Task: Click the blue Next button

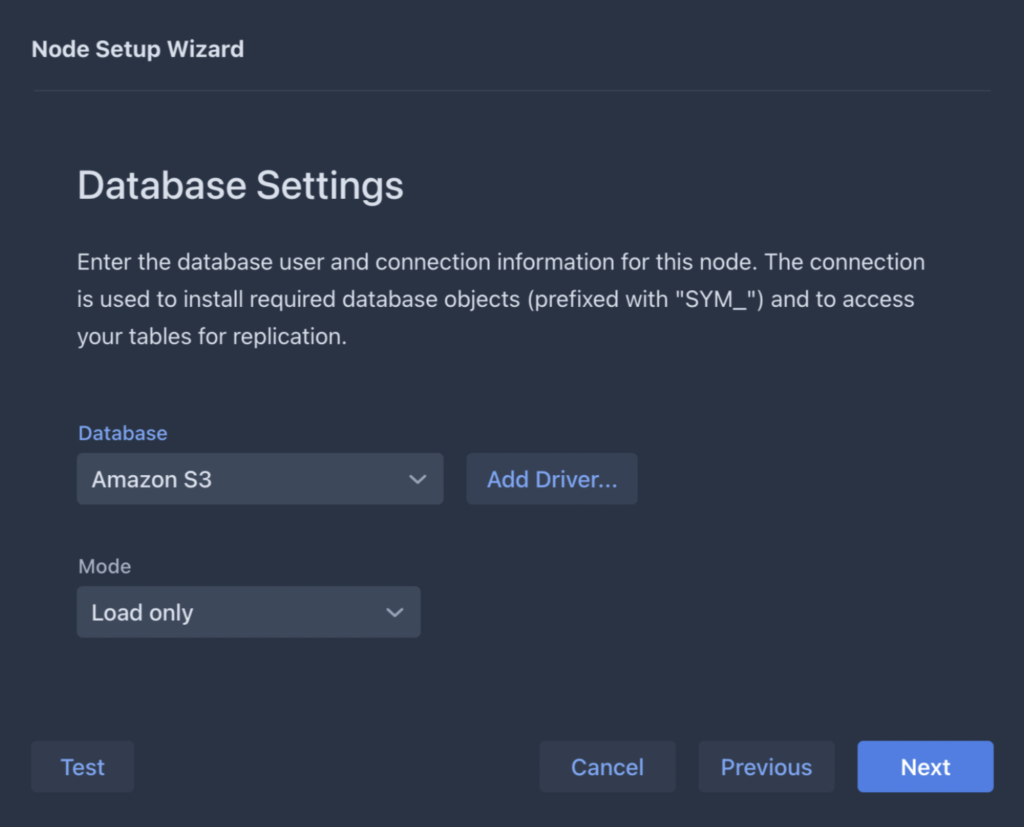Action: (x=925, y=766)
